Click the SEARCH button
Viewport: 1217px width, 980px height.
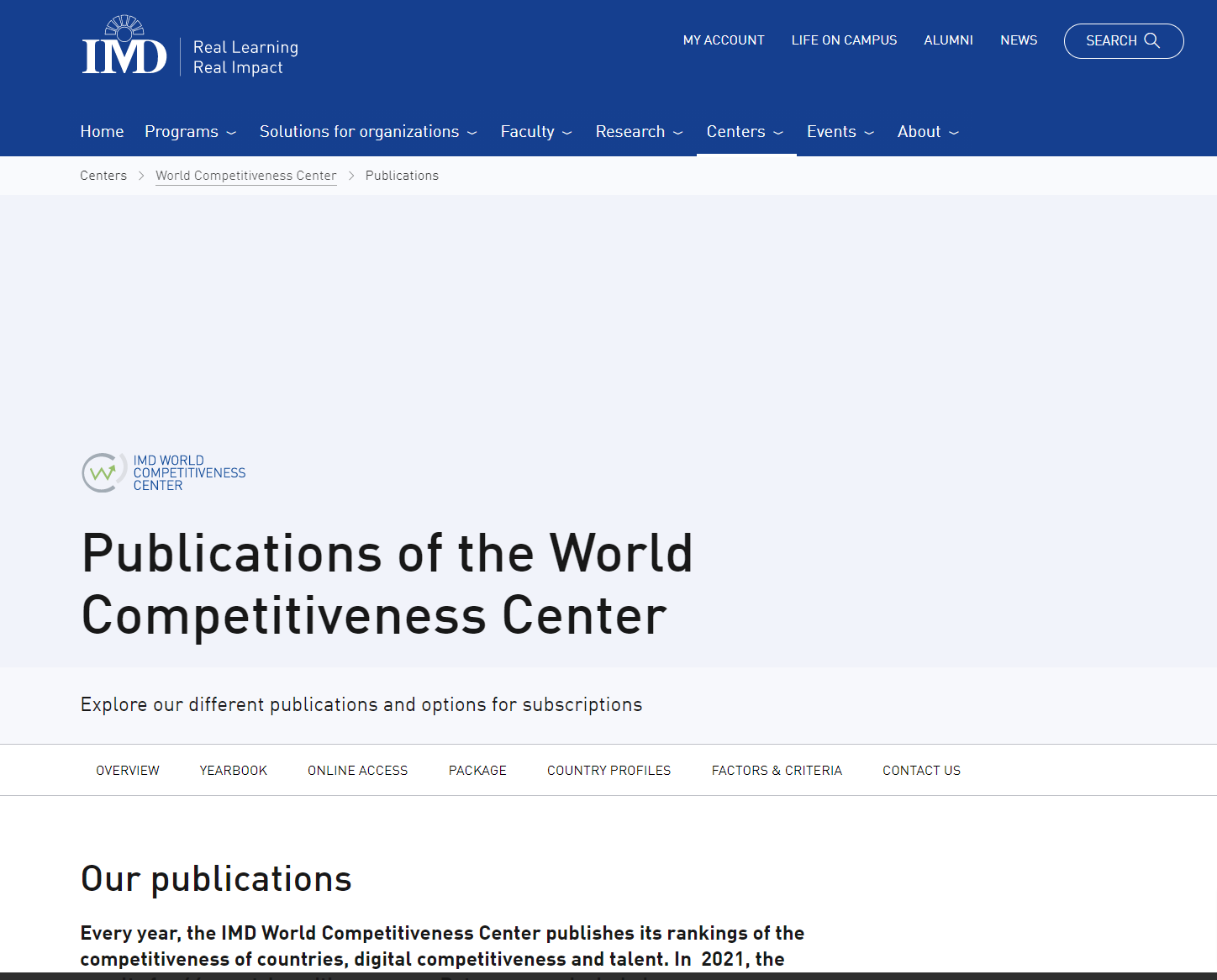coord(1124,41)
